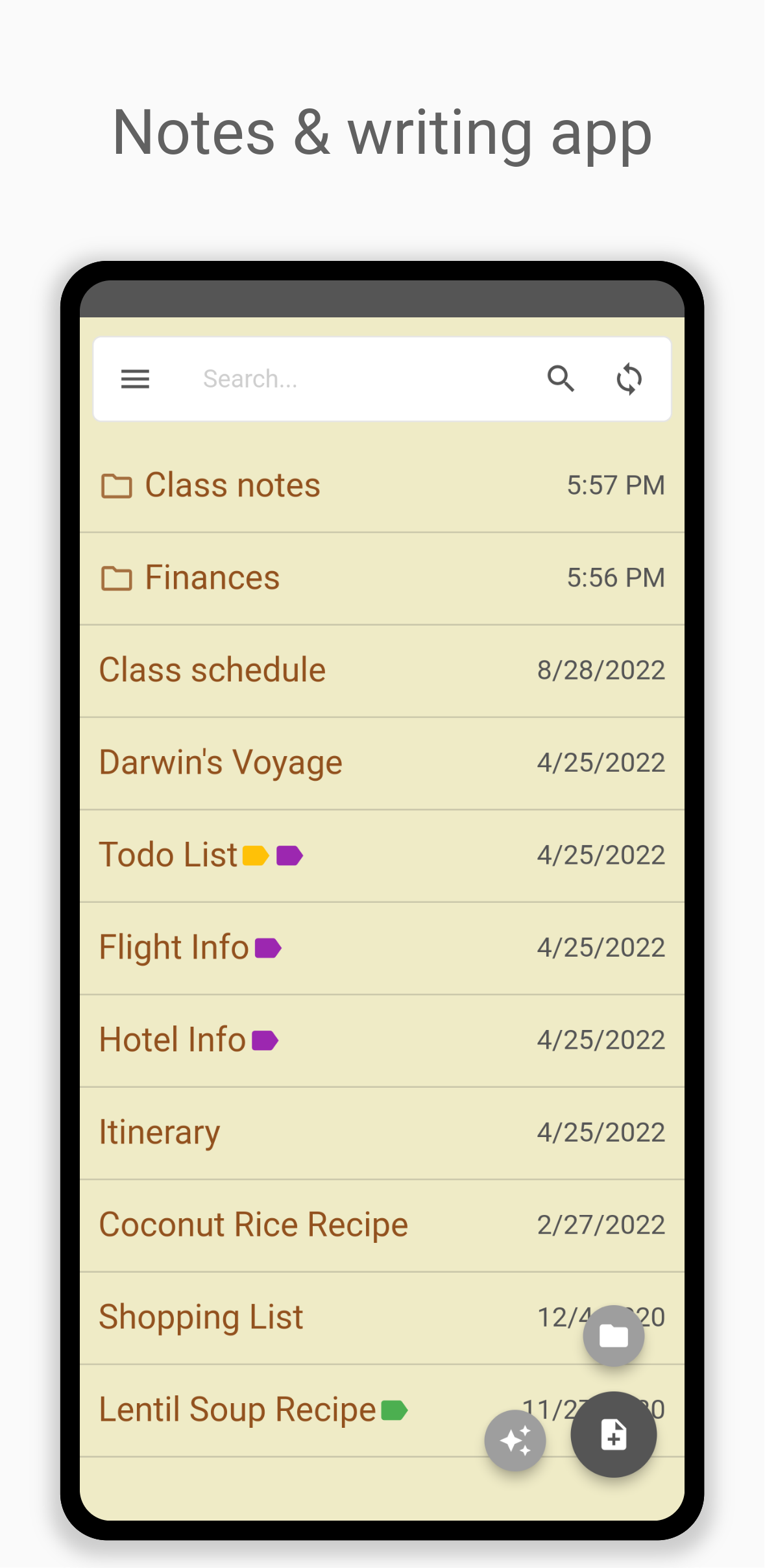Click the purple tag on Todo List

pos(289,855)
